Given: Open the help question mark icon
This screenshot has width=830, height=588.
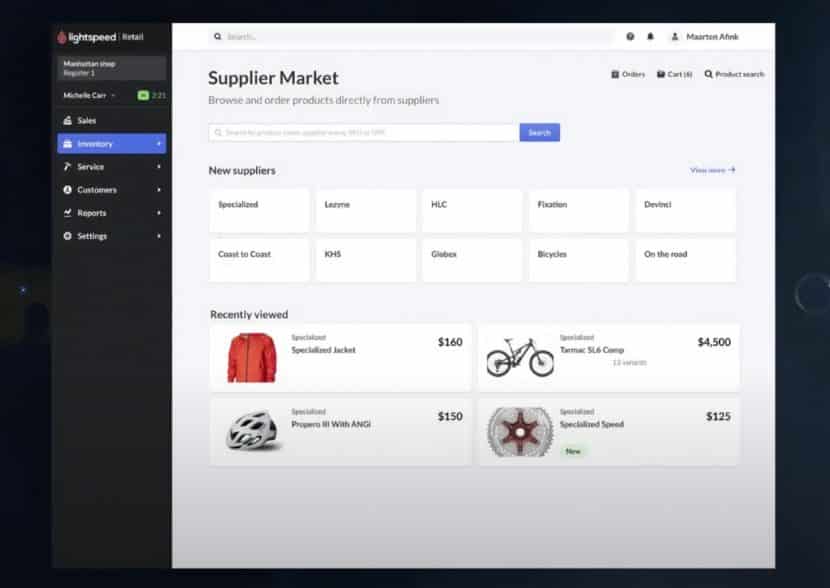Looking at the screenshot, I should click(x=630, y=37).
